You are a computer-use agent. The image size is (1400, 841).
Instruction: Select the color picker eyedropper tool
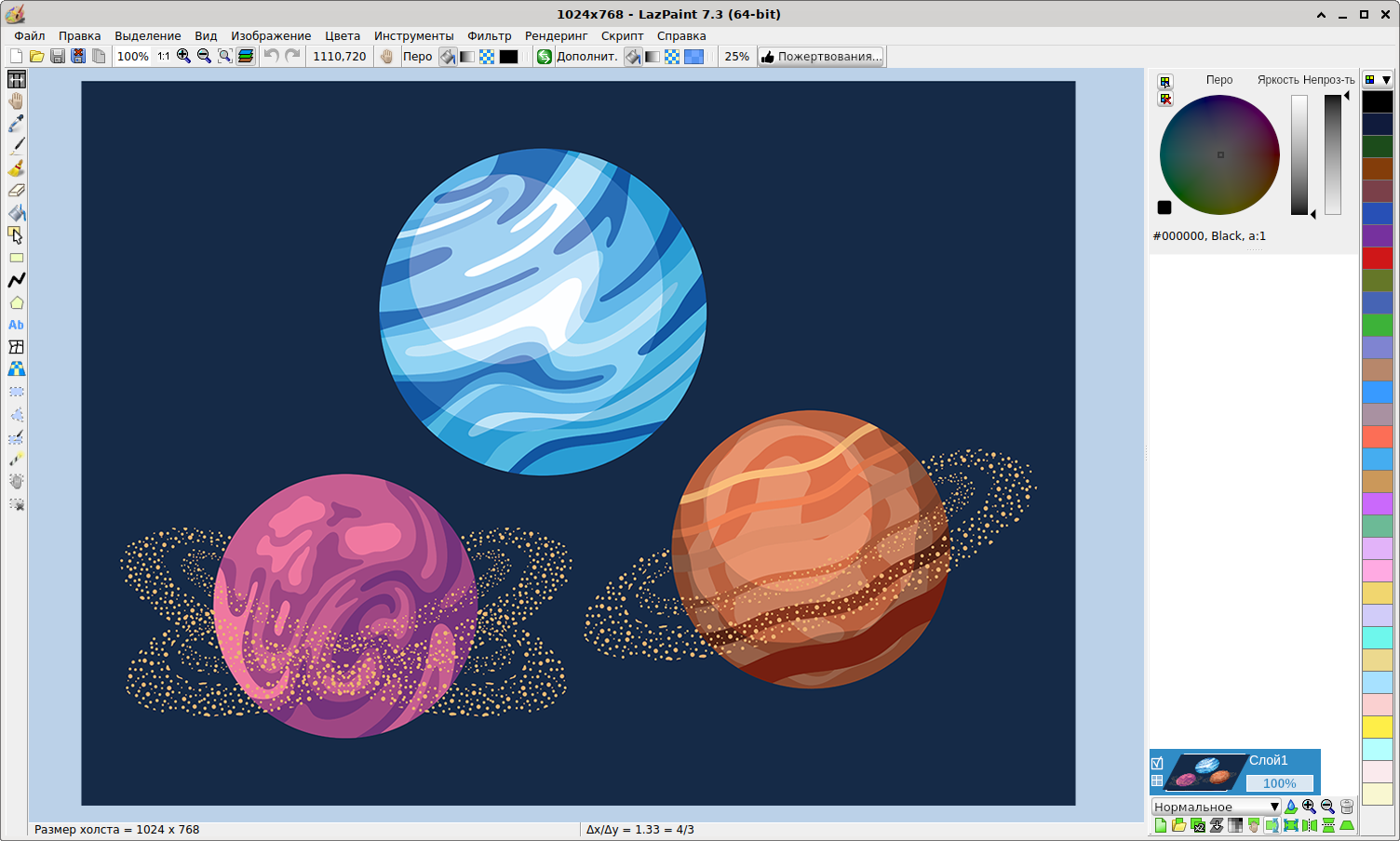[x=16, y=124]
